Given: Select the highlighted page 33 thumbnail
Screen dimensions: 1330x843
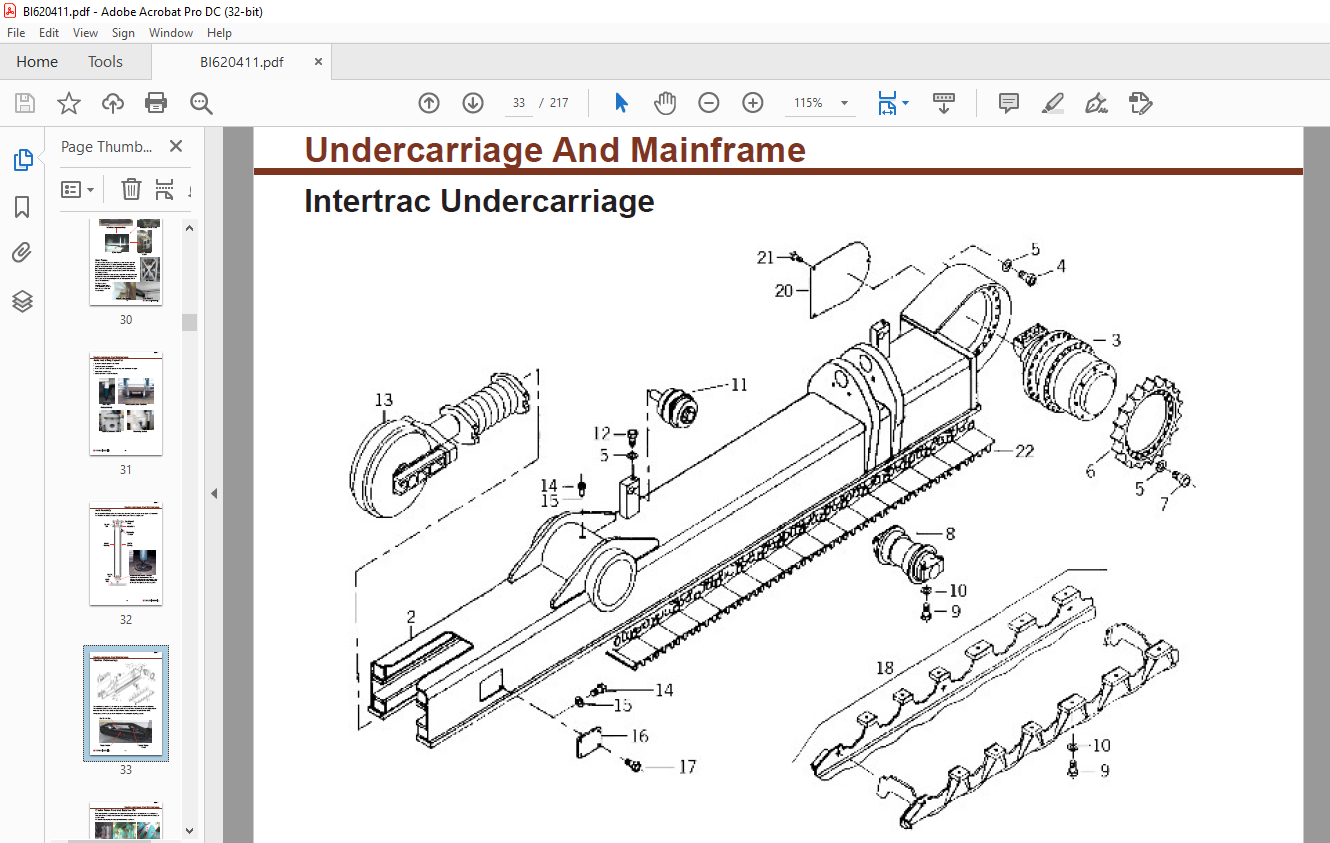Looking at the screenshot, I should [126, 703].
